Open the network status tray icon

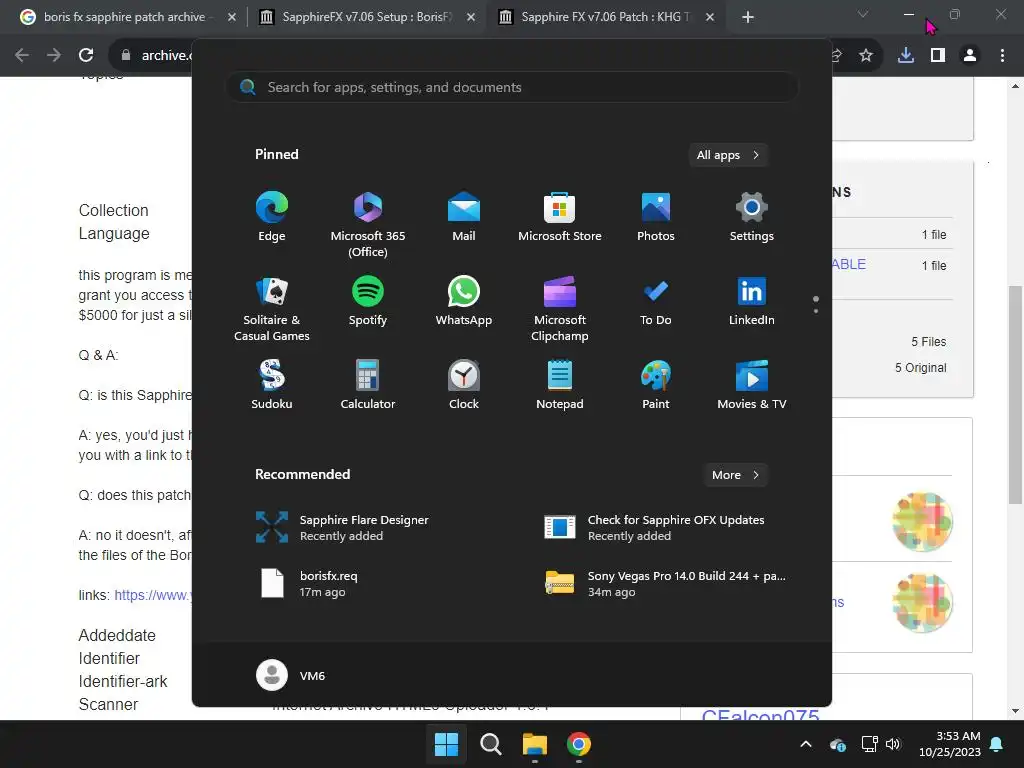point(869,744)
